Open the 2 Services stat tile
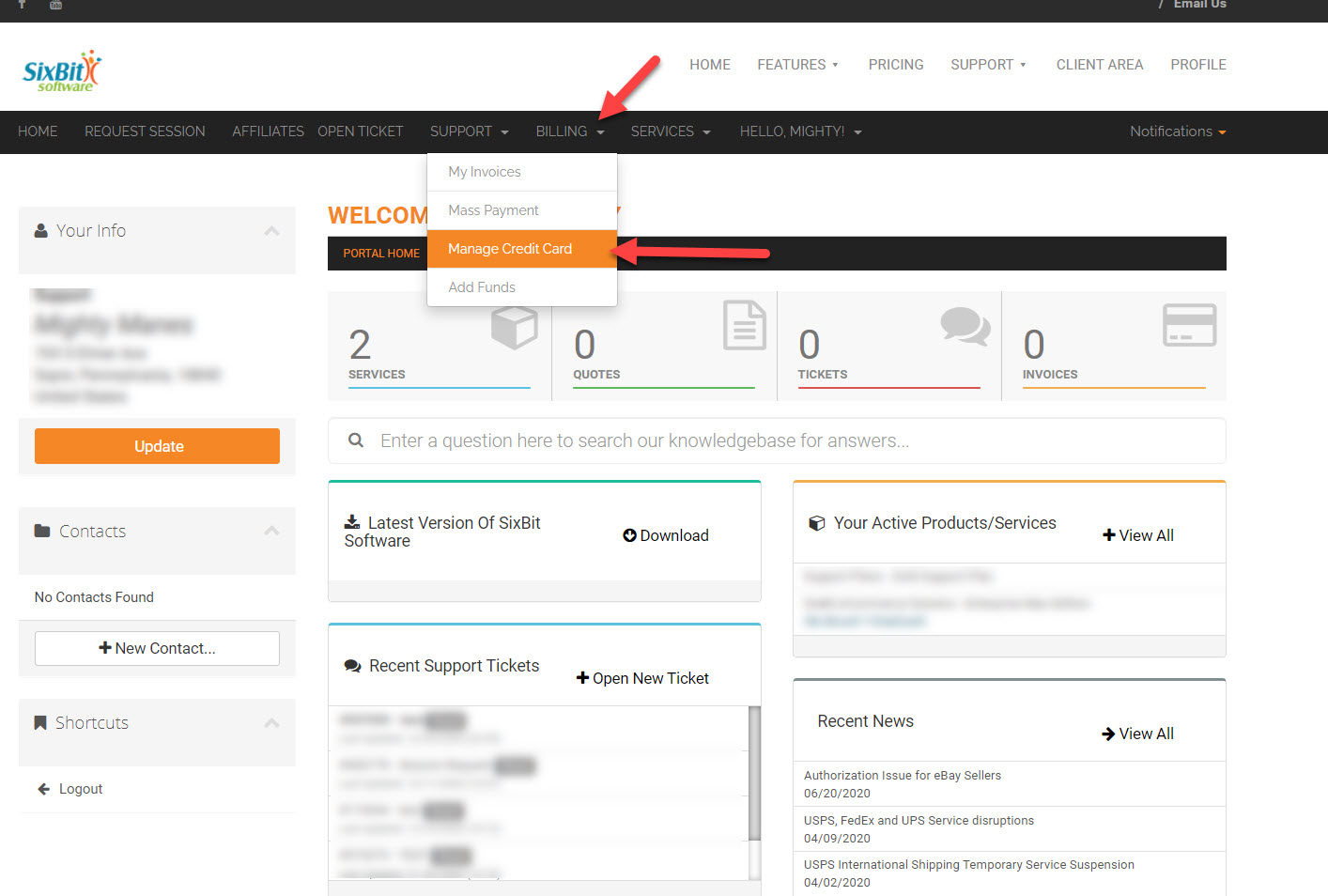The height and width of the screenshot is (896, 1328). pos(440,346)
